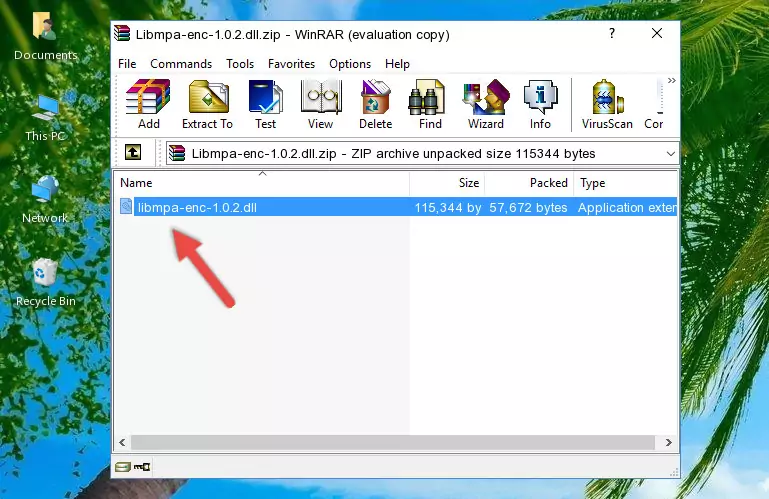Run the Test archive tool
Screen dimensions: 769x499
pyautogui.click(x=265, y=104)
